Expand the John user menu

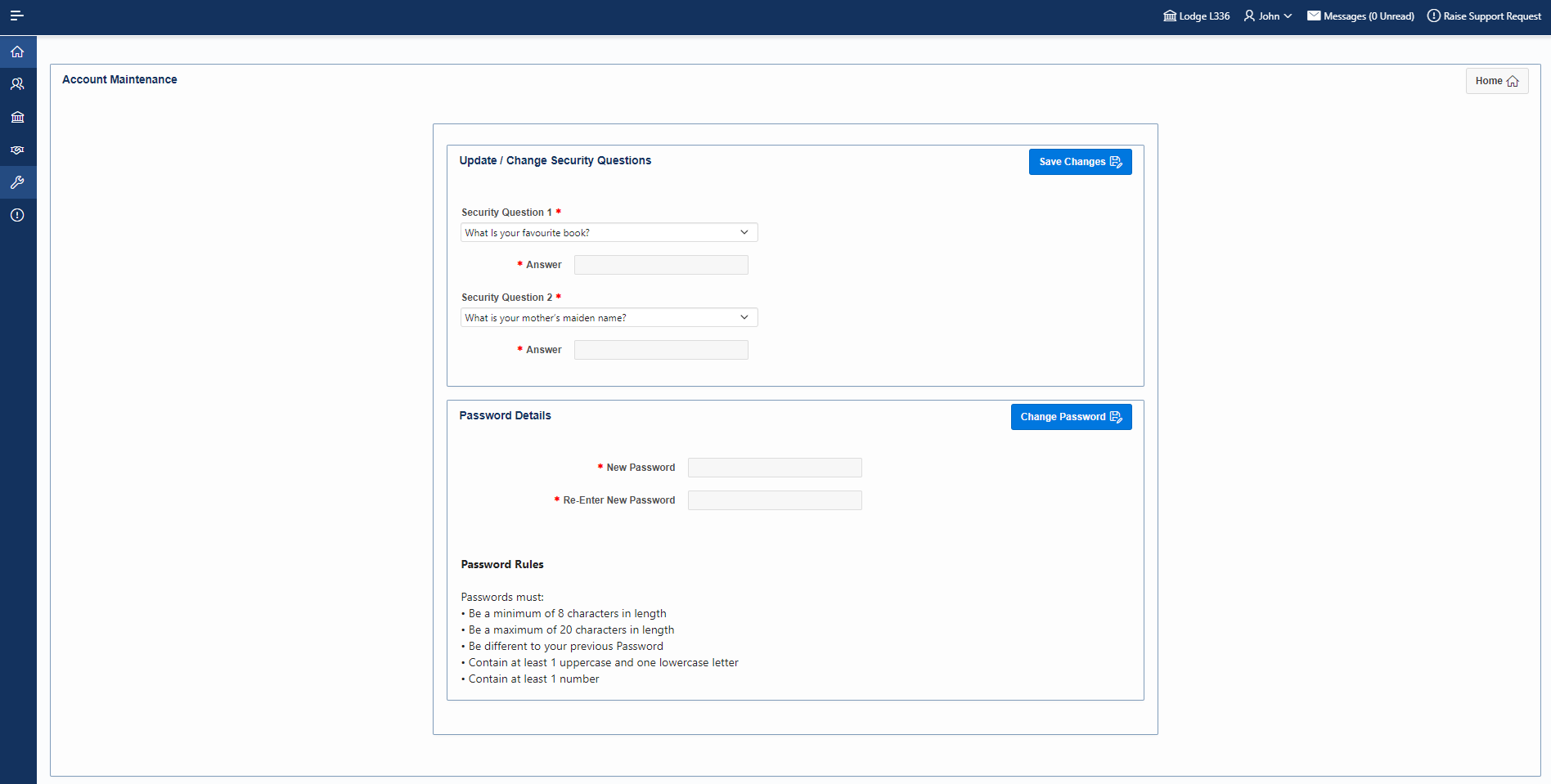tap(1268, 16)
